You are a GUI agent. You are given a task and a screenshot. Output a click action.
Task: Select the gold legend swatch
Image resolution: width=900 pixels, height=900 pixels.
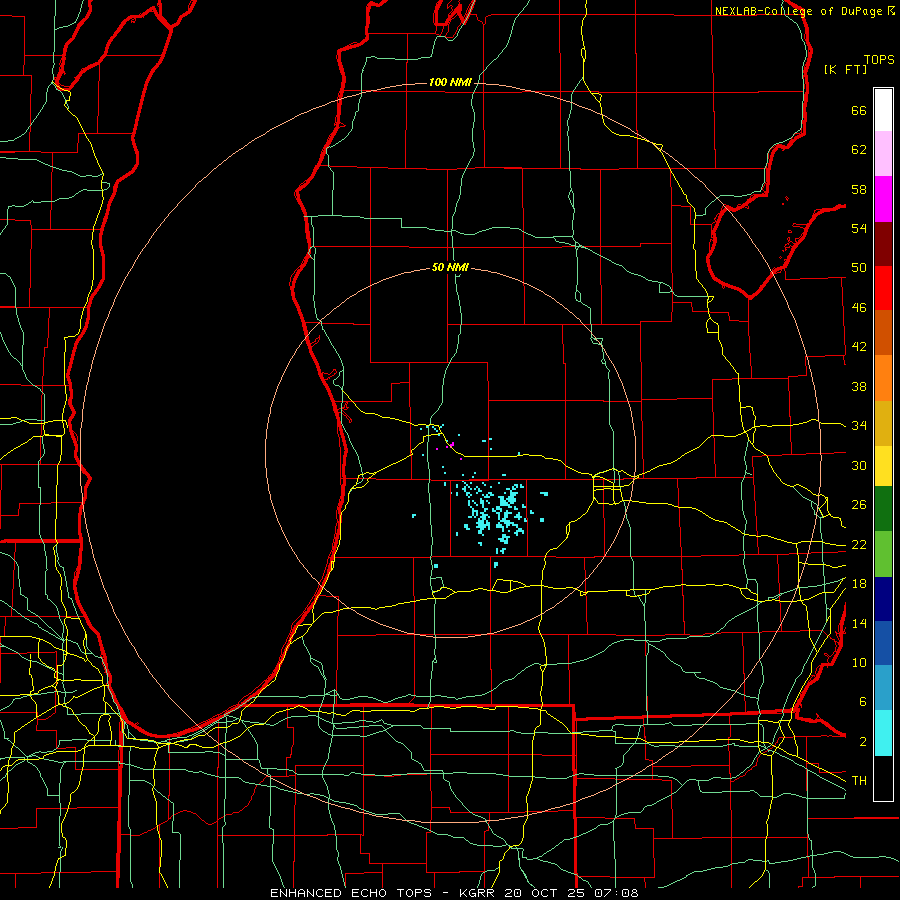883,423
